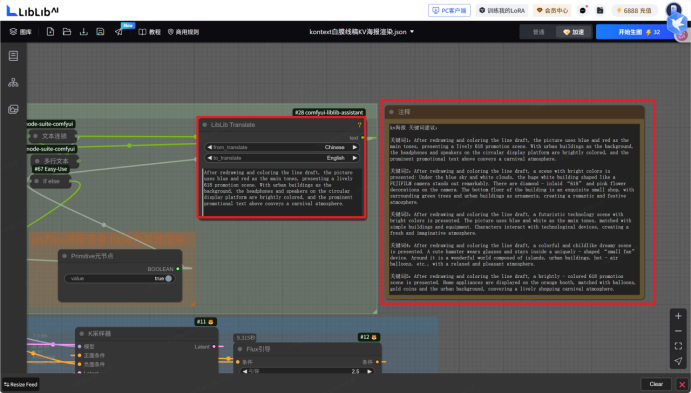This screenshot has width=691, height=393.
Task: Zoom out the canvas with minus icon
Action: 678,331
